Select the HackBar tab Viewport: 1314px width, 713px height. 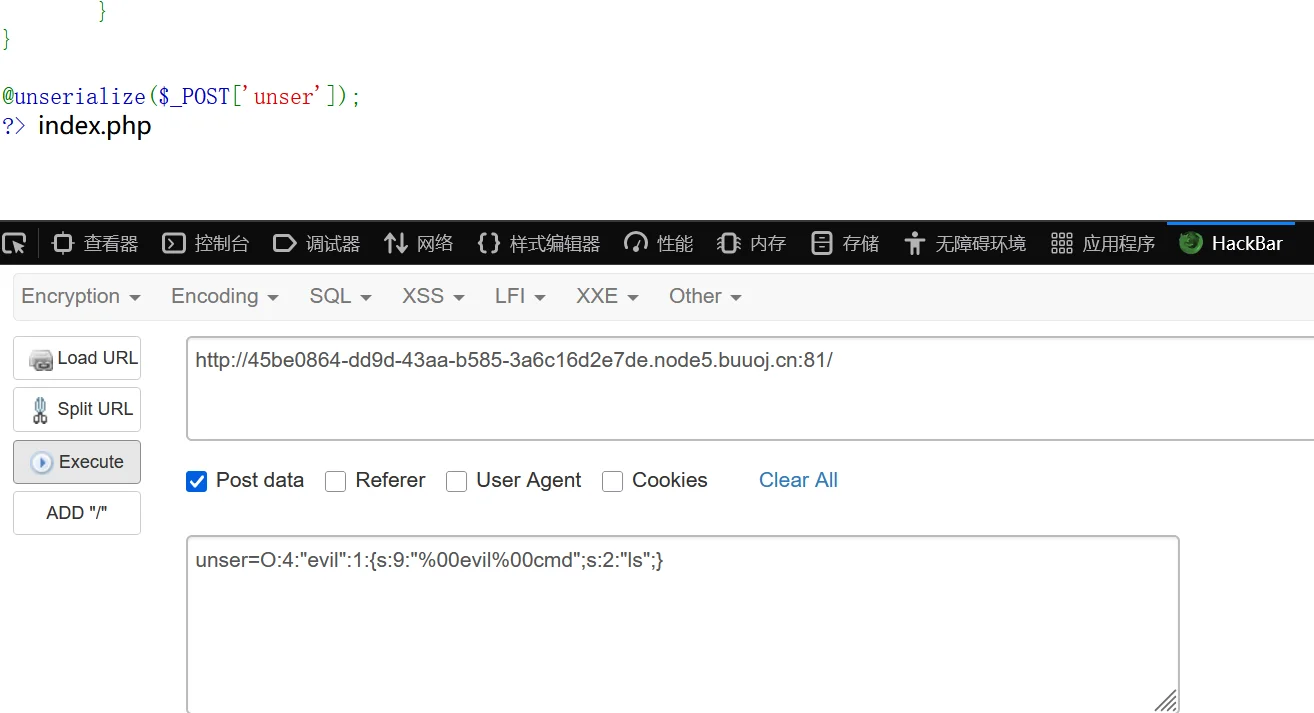1231,243
